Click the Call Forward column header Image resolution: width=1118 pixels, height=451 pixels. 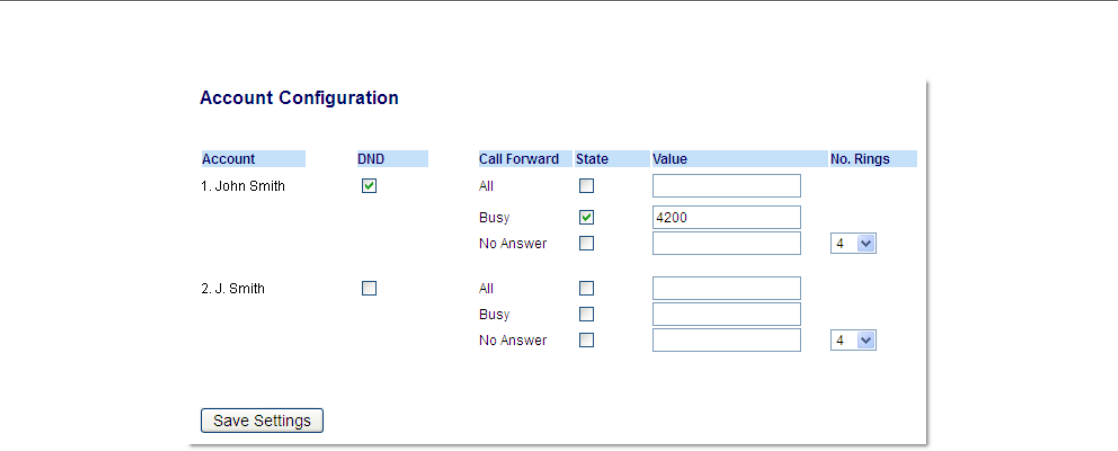[519, 159]
